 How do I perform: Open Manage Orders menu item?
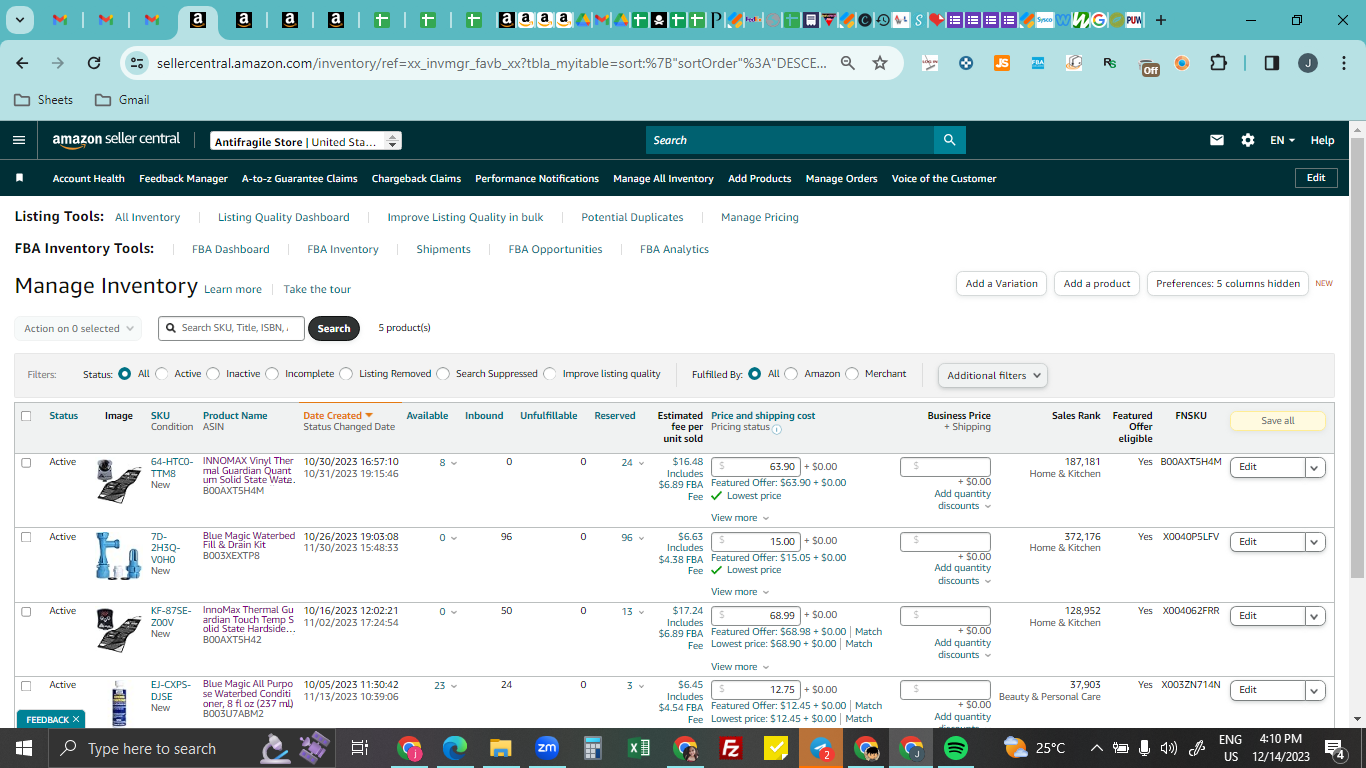841,178
